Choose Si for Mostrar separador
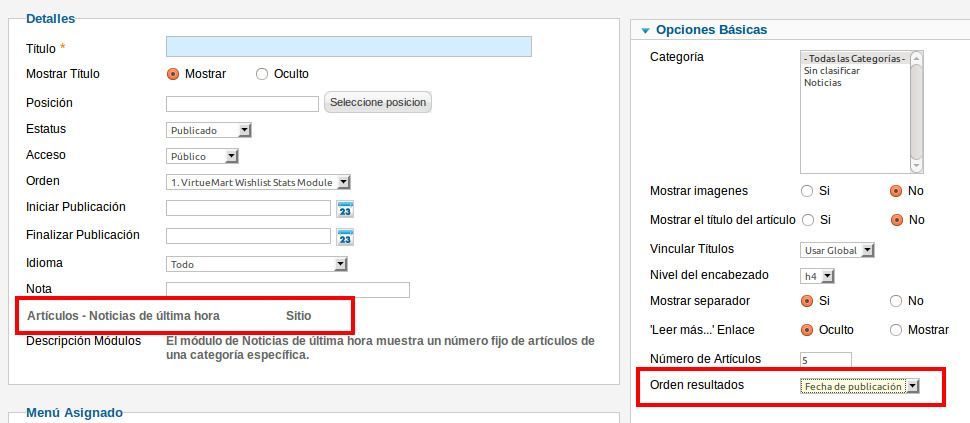The height and width of the screenshot is (423, 970). pyautogui.click(x=807, y=301)
